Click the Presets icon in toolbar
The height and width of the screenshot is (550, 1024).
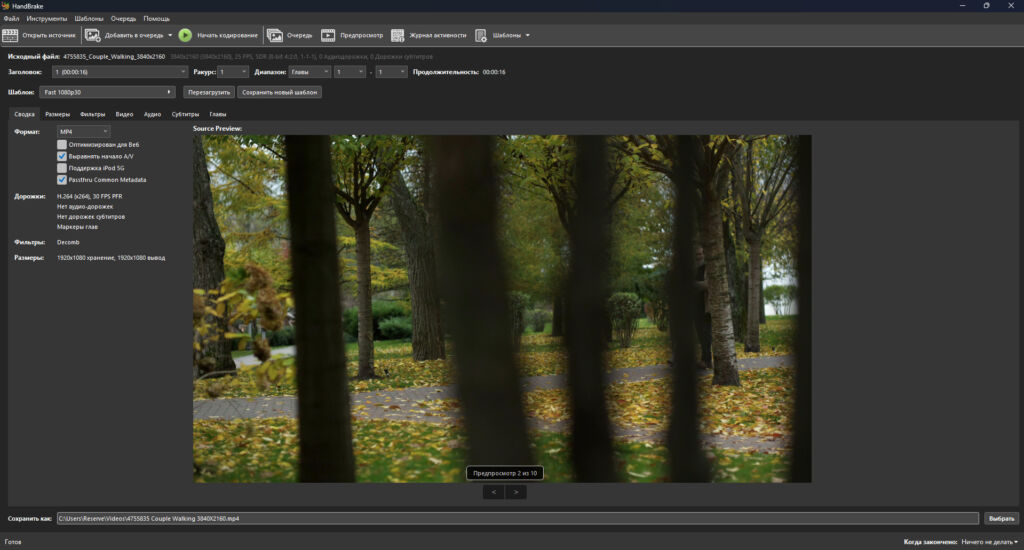(x=481, y=35)
